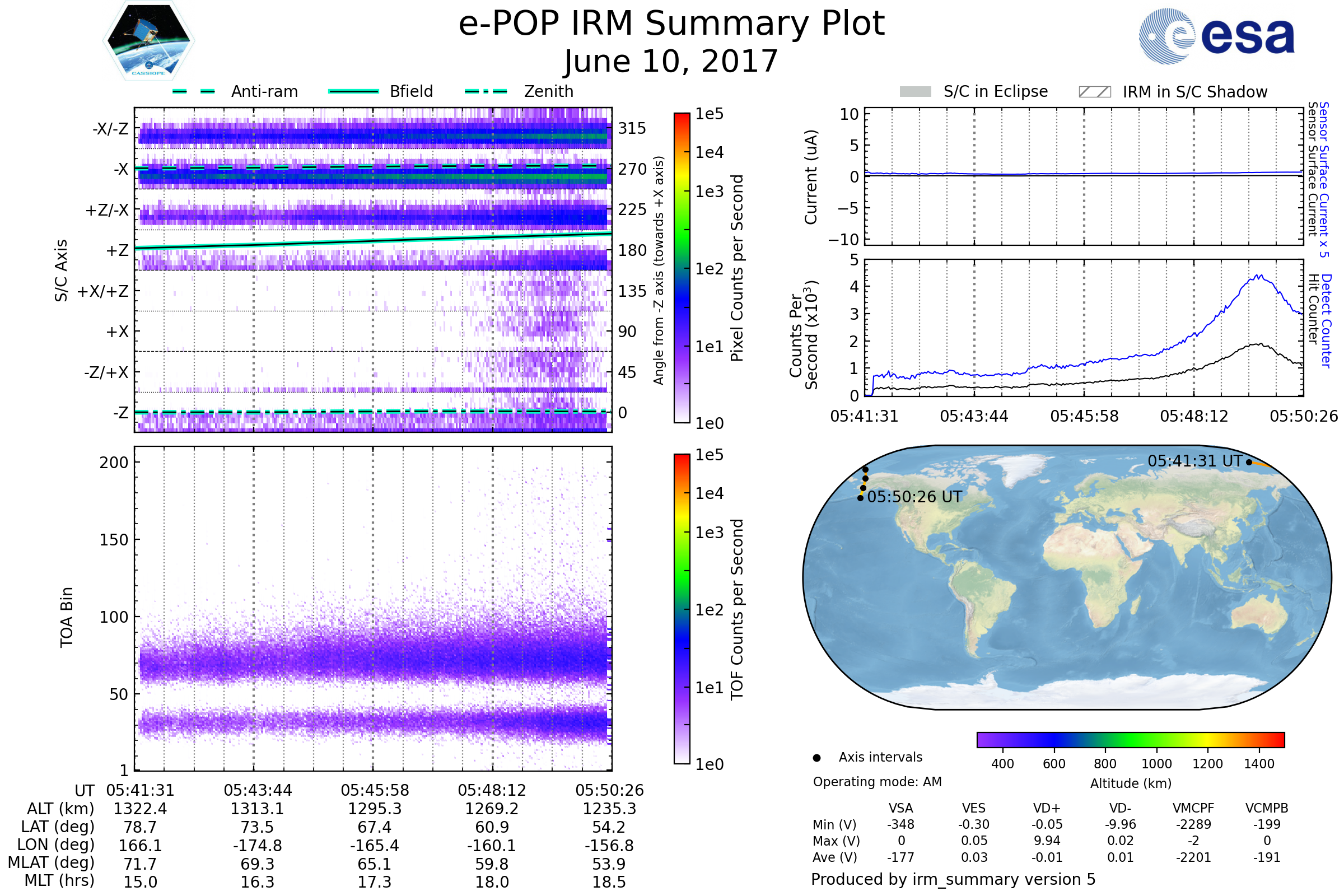Screen dimensions: 1344x896
Task: Click the e-POP IRM Summary Plot title
Action: [671, 24]
